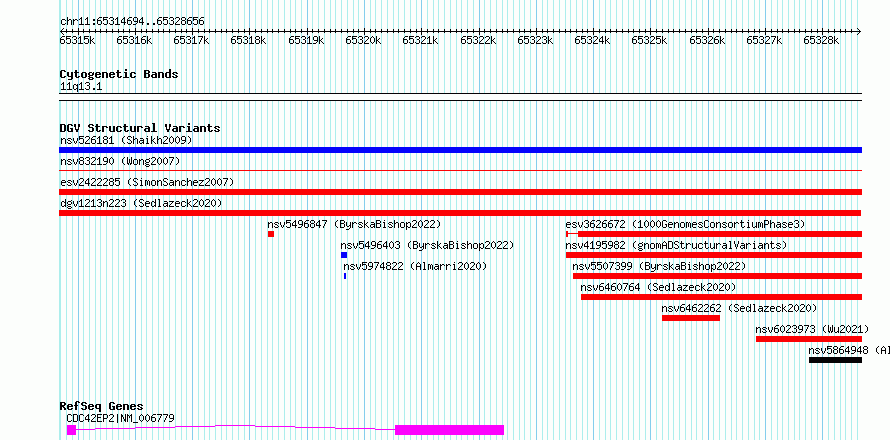Image resolution: width=890 pixels, height=440 pixels.
Task: Click the small magenta CDC42EP2 first exon
Action: (x=71, y=430)
